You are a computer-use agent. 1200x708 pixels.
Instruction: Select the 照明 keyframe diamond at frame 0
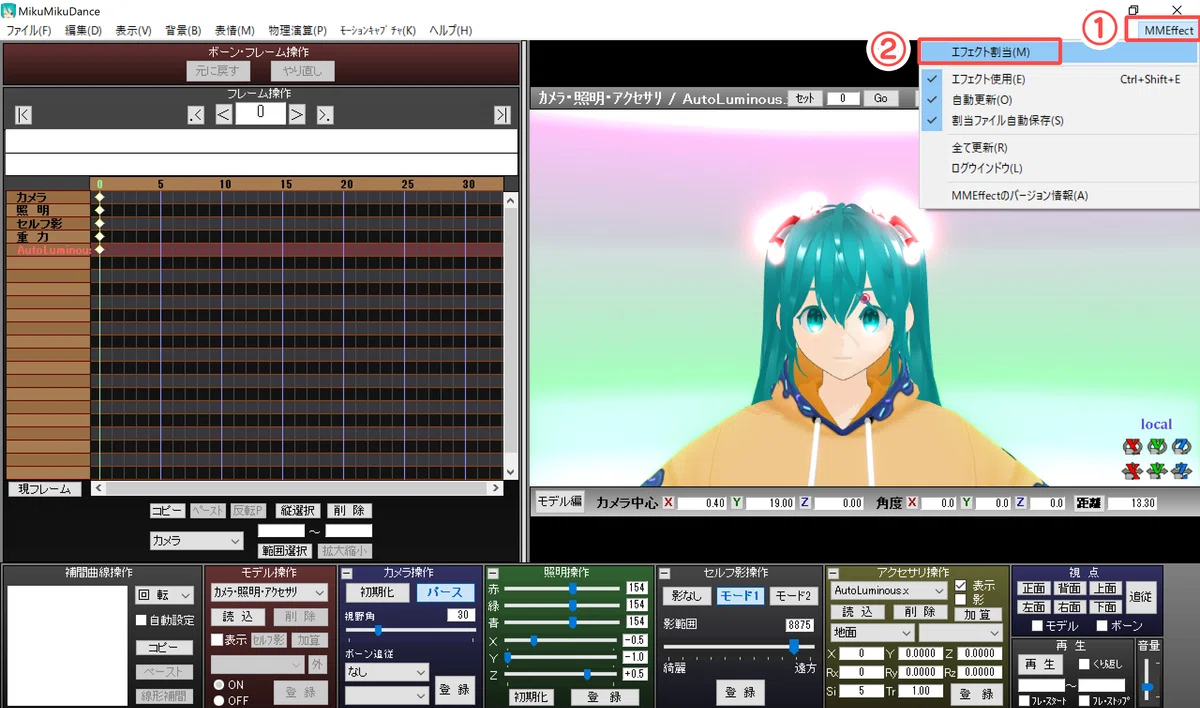click(99, 211)
